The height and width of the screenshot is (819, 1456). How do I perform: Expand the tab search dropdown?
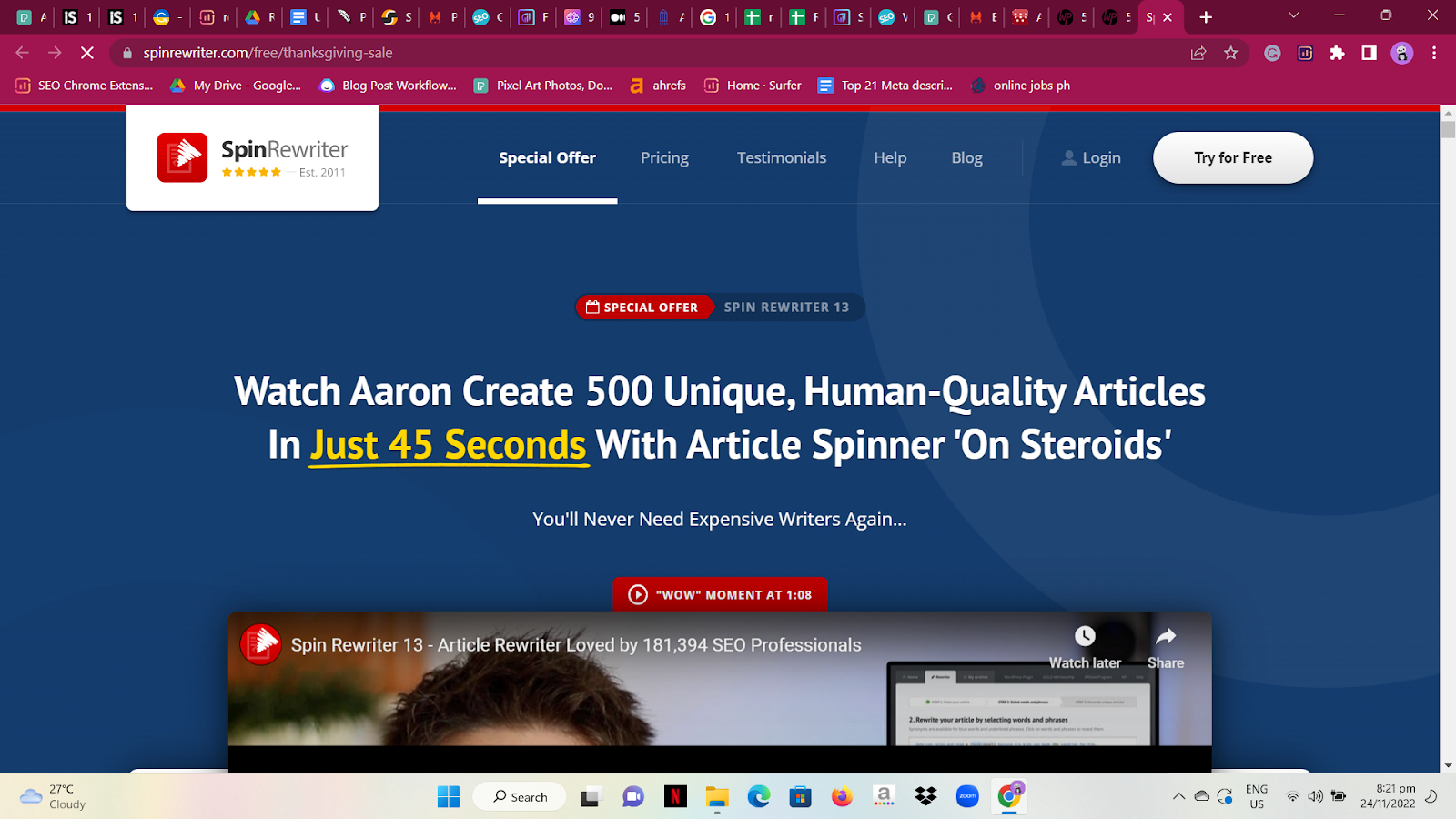tap(1293, 15)
